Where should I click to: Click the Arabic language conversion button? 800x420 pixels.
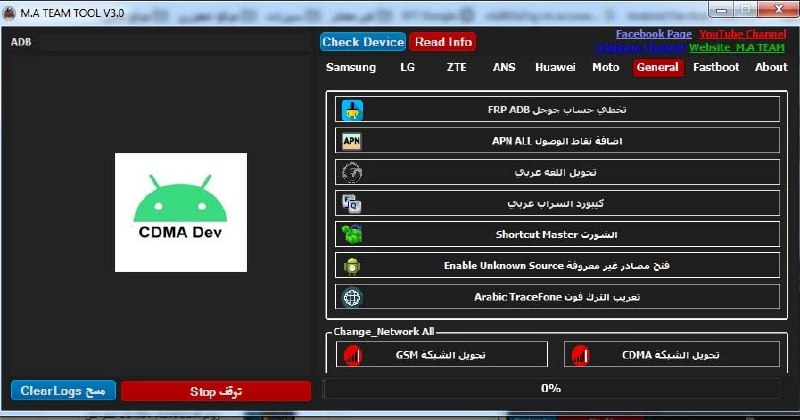point(557,172)
